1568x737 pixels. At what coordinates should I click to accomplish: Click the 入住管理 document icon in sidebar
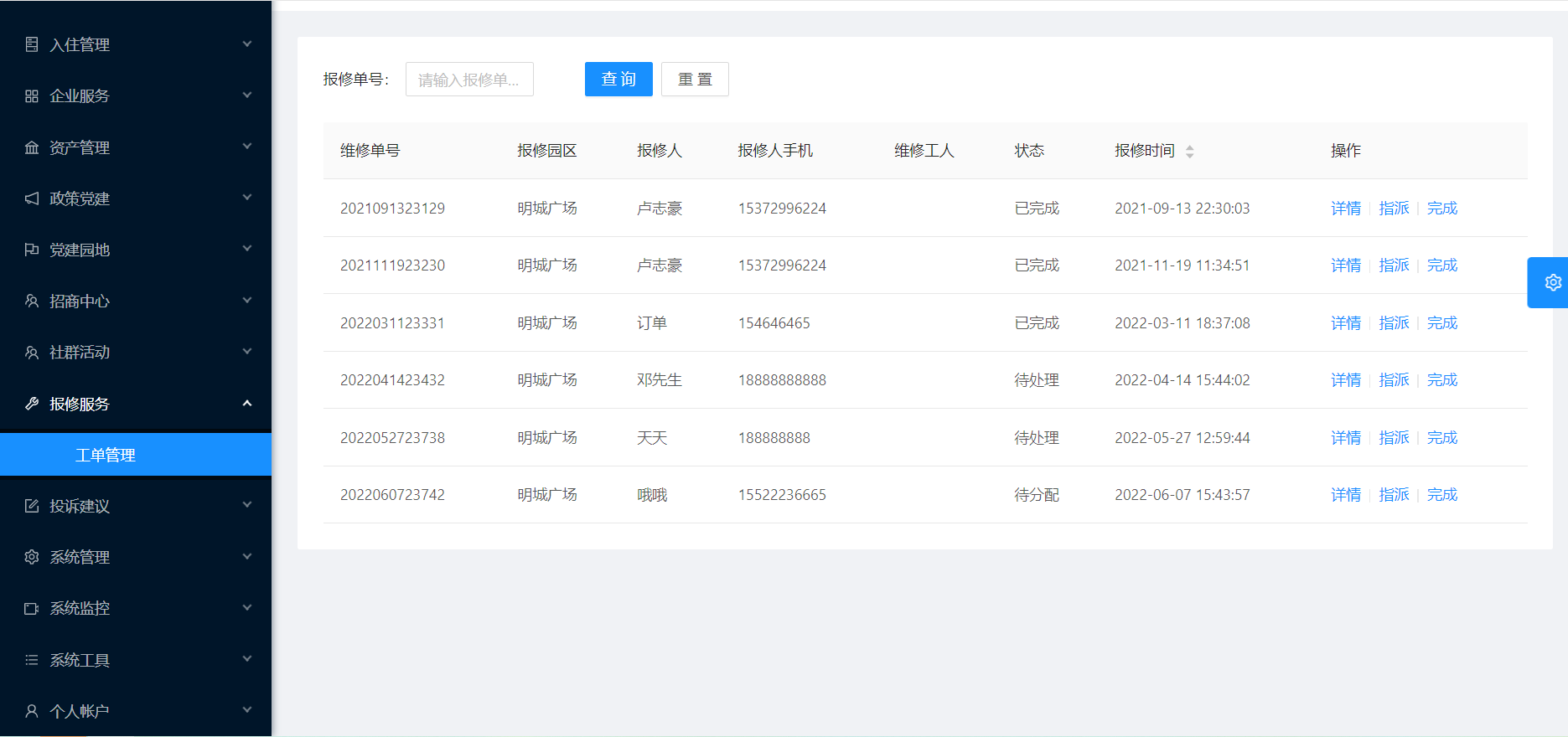coord(32,44)
